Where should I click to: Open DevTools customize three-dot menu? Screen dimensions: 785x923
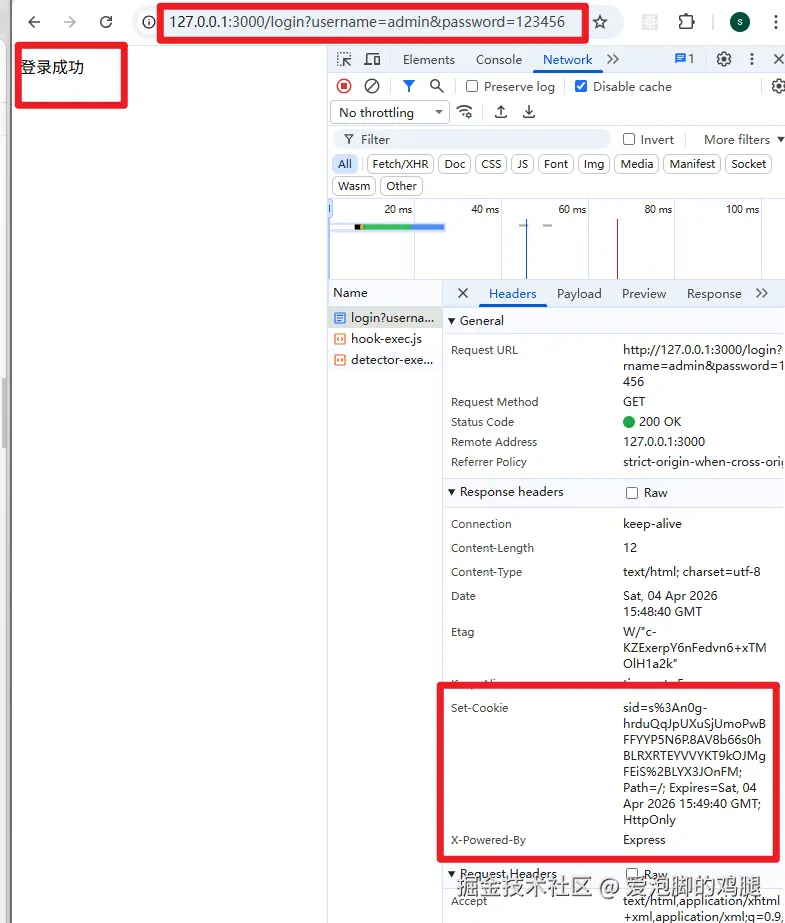coord(751,59)
